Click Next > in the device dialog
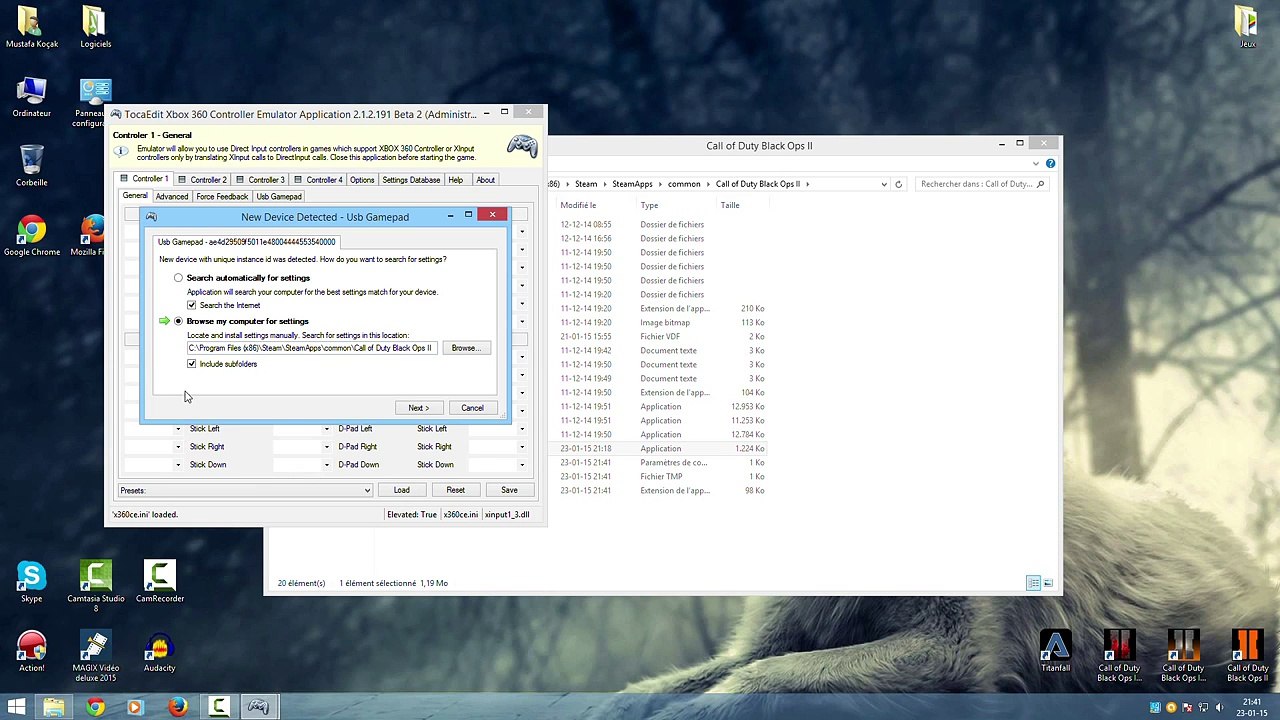1280x720 pixels. point(418,408)
